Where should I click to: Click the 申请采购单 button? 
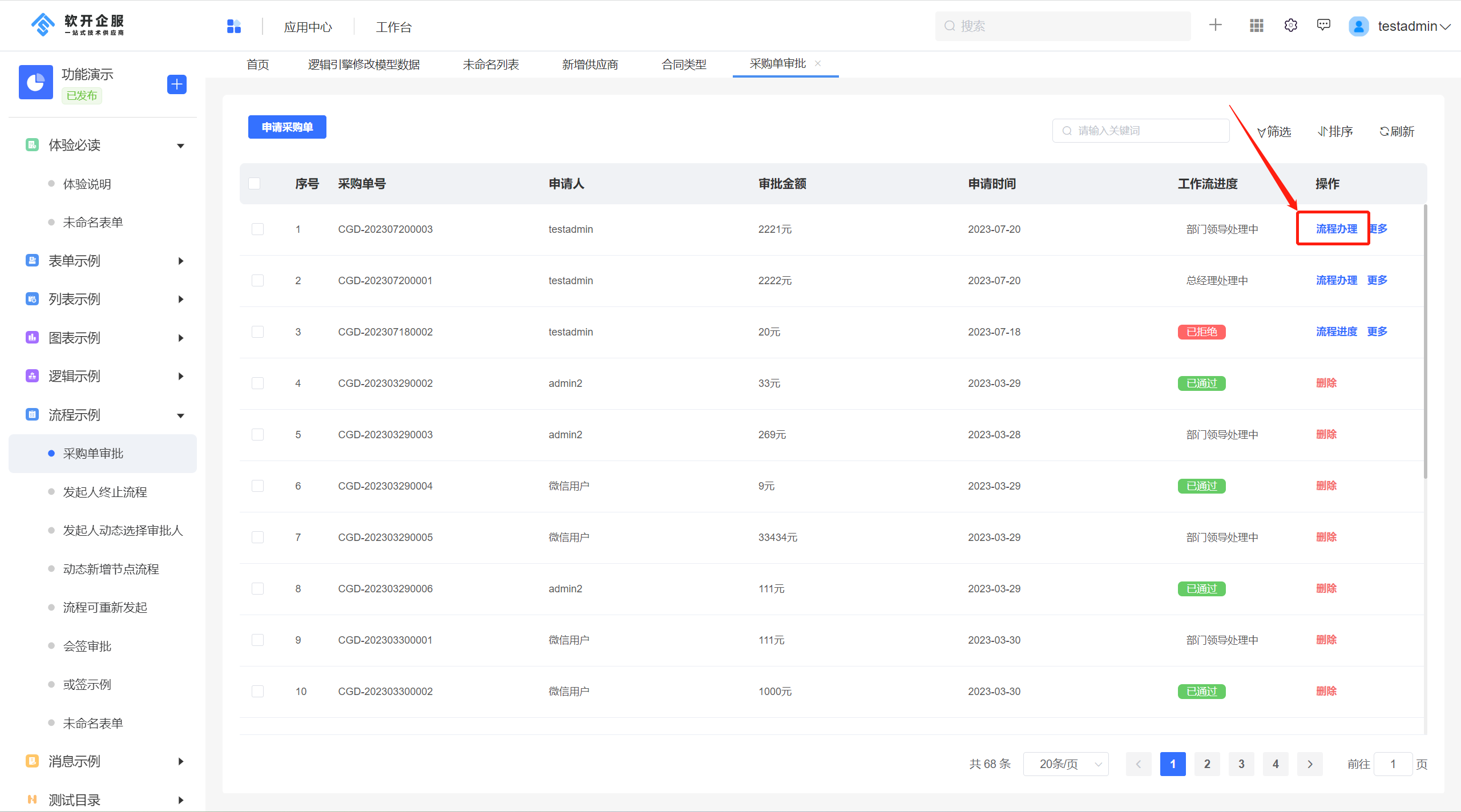(287, 127)
